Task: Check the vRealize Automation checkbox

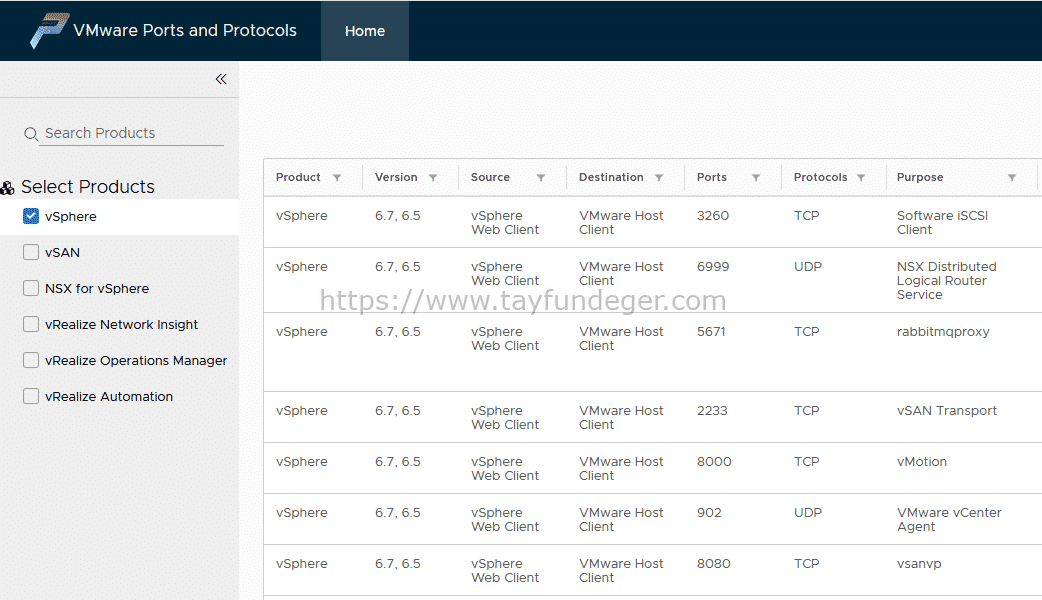Action: (31, 395)
